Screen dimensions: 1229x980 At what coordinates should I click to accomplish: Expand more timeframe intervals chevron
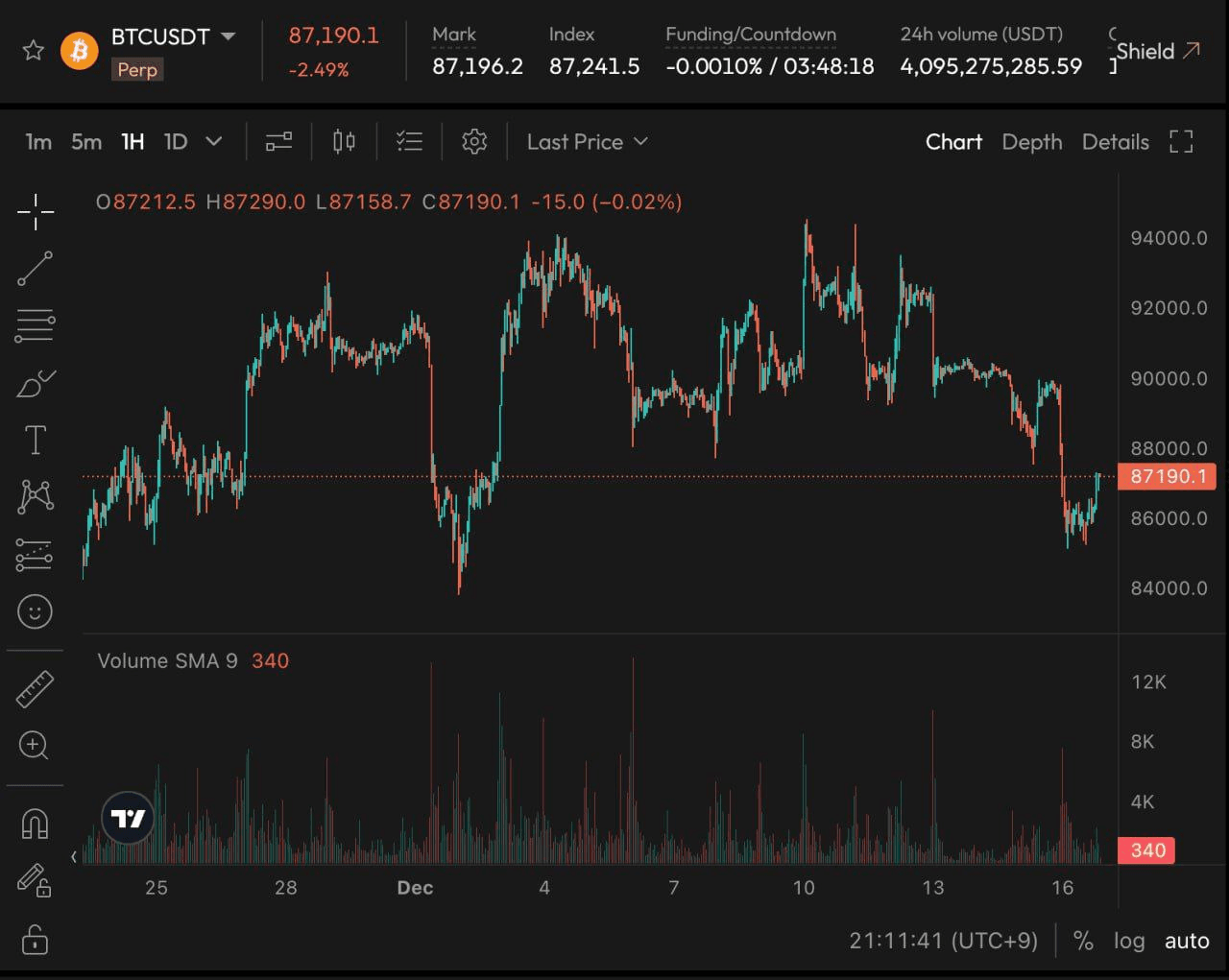(x=214, y=142)
